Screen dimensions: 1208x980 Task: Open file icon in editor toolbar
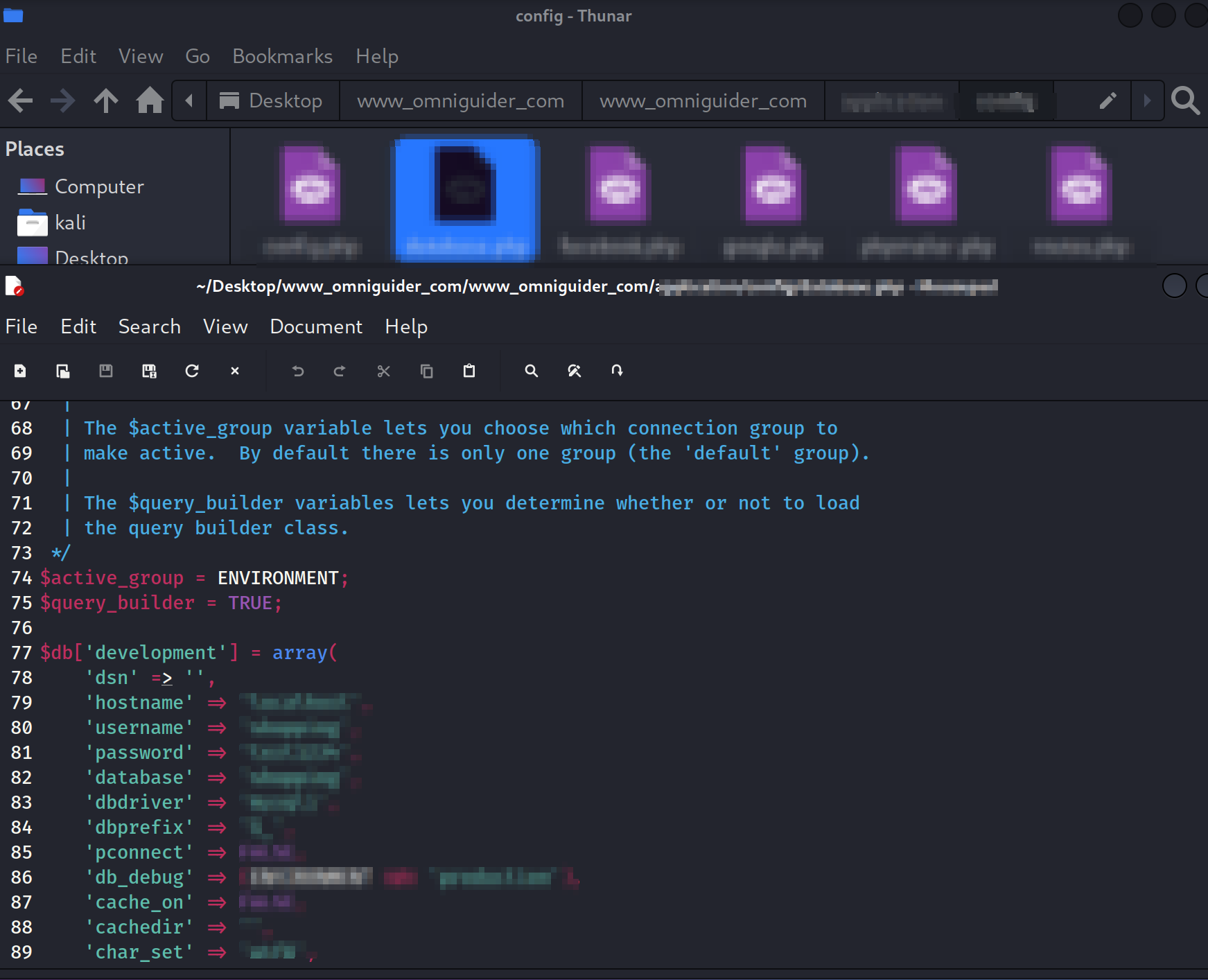[63, 371]
